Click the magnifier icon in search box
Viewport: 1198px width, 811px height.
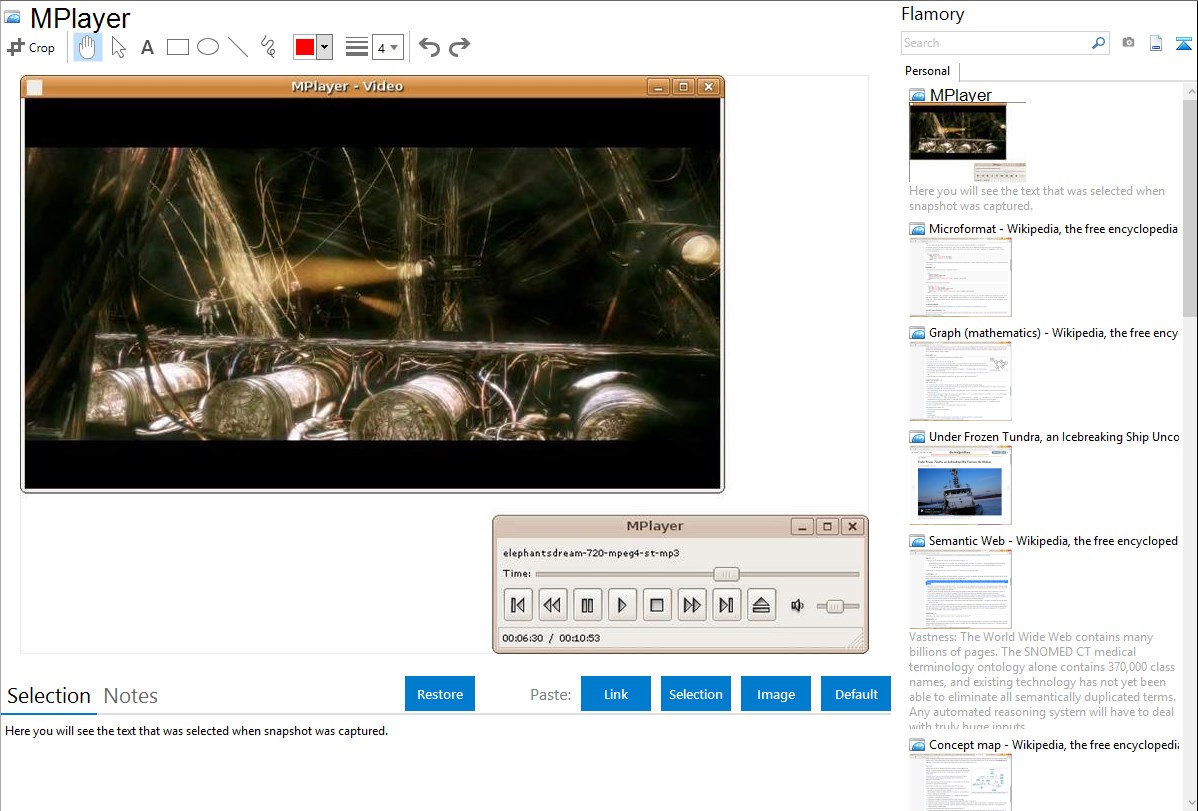click(1098, 43)
